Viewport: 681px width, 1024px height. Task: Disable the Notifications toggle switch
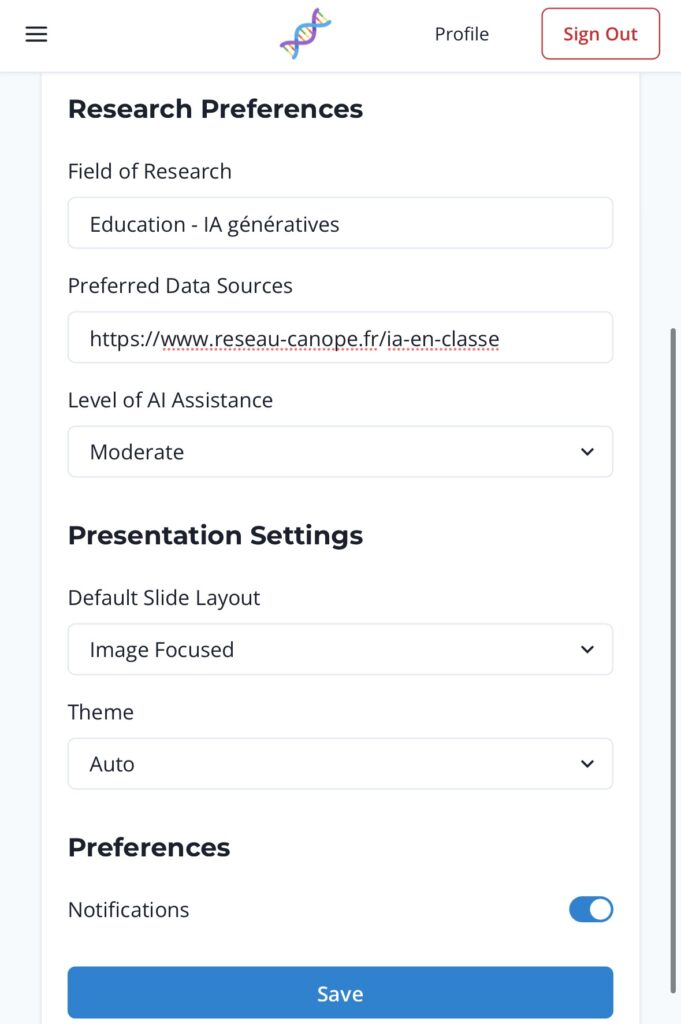point(590,909)
